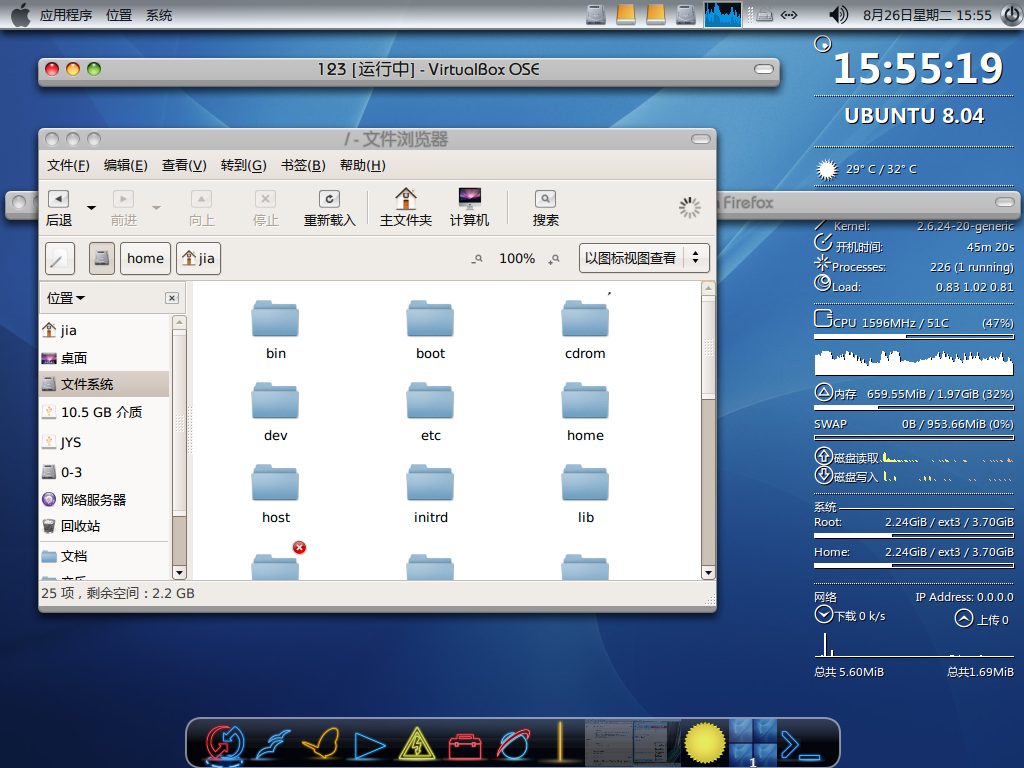Open the yellow lightning warning dock icon
This screenshot has width=1024, height=768.
(417, 744)
